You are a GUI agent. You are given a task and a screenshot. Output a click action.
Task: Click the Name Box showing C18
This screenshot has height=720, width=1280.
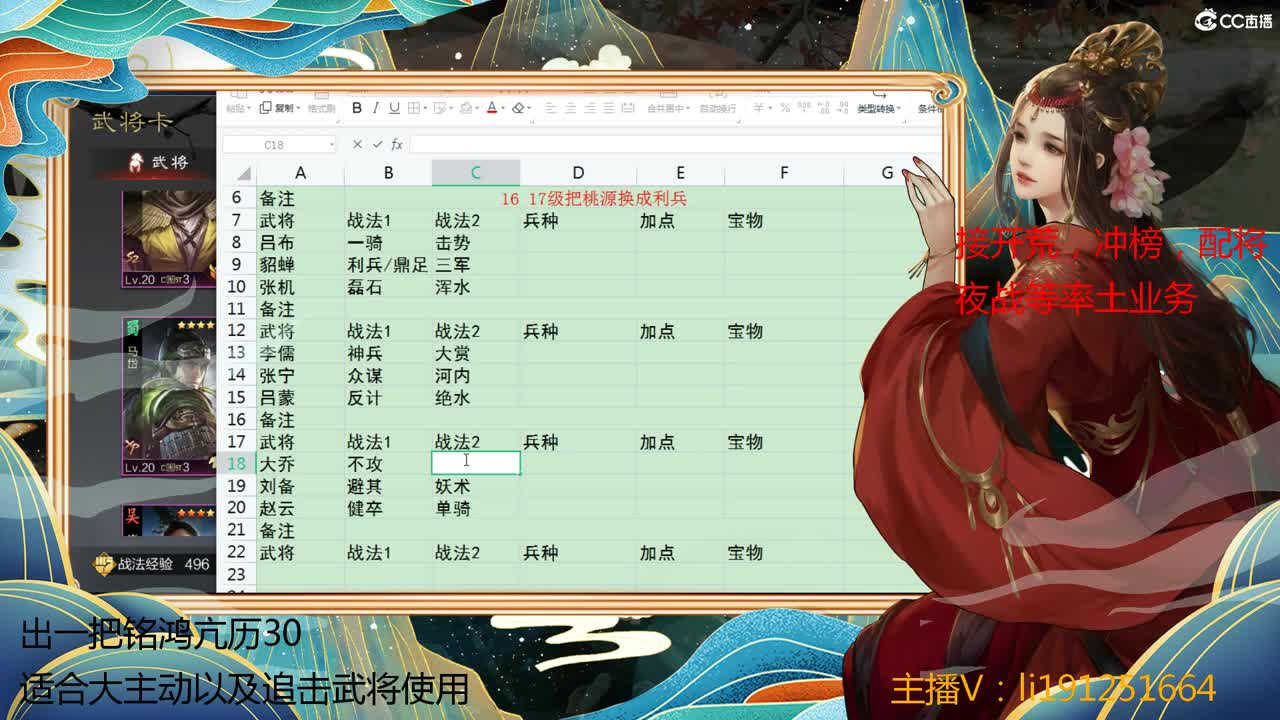coord(279,145)
